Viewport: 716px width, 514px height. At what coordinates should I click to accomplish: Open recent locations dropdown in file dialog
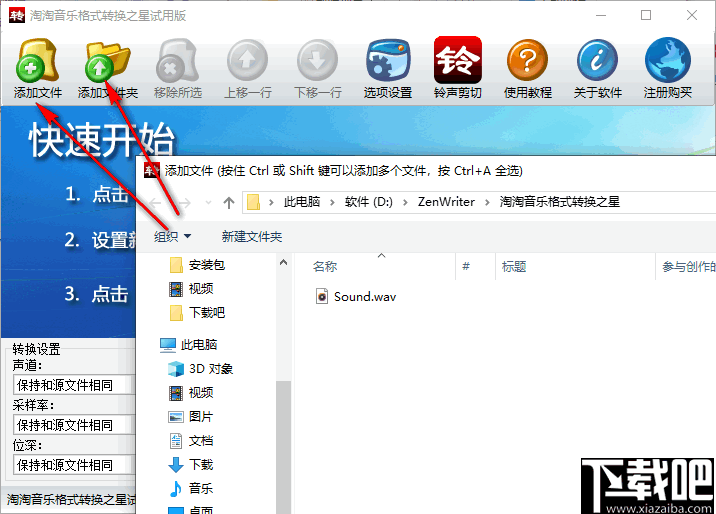(208, 202)
